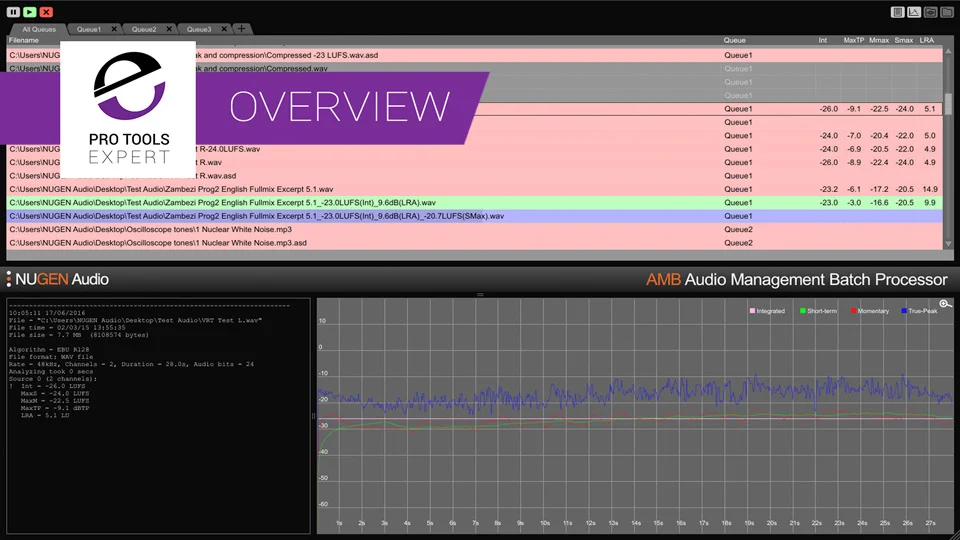Select the 1 Nuclear White Noise.mp3.asd row

click(x=474, y=243)
